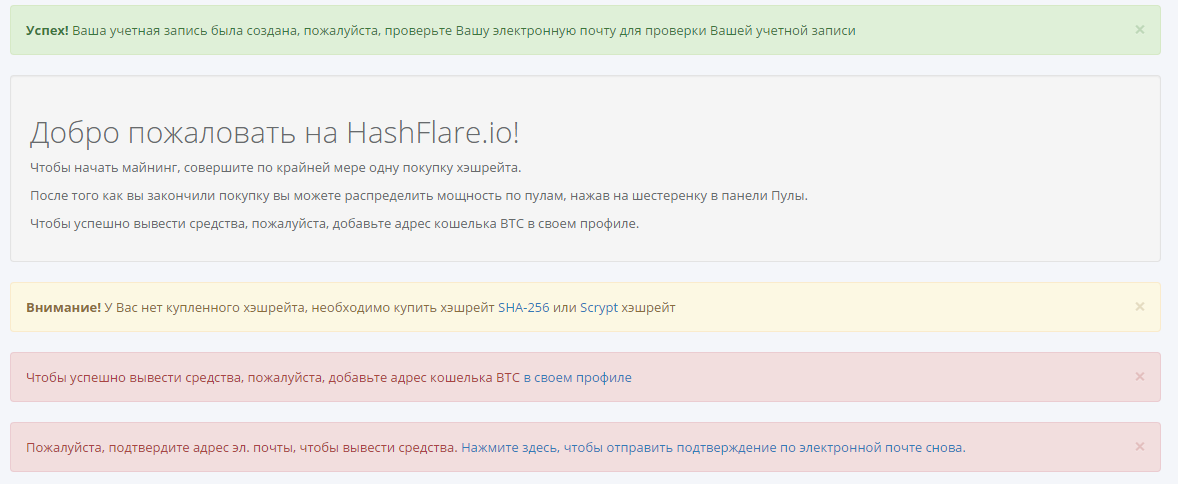Screen dimensions: 1178x484
Task: Dismiss the email confirmation alert
Action: [1140, 446]
